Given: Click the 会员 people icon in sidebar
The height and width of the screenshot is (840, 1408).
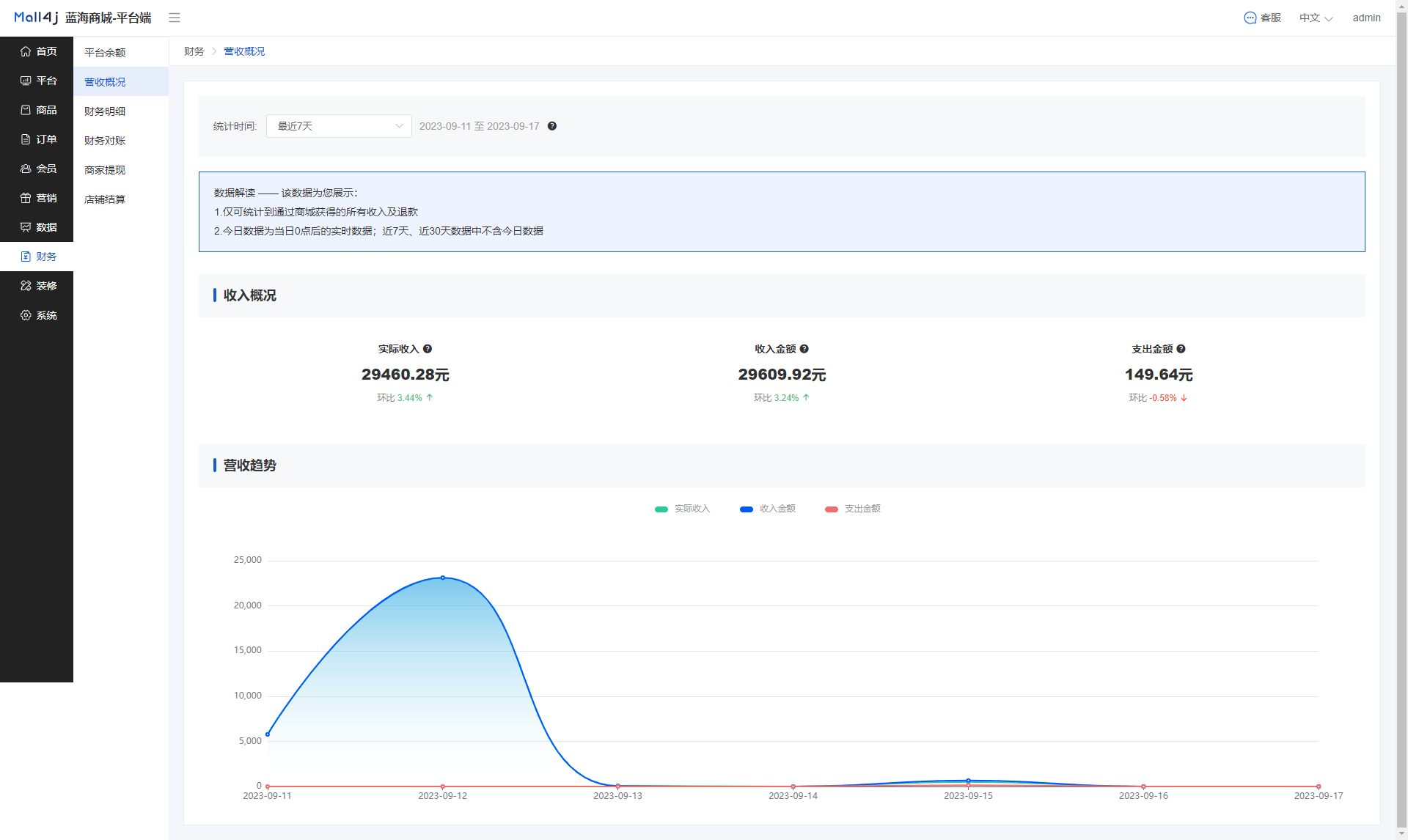Looking at the screenshot, I should point(26,169).
